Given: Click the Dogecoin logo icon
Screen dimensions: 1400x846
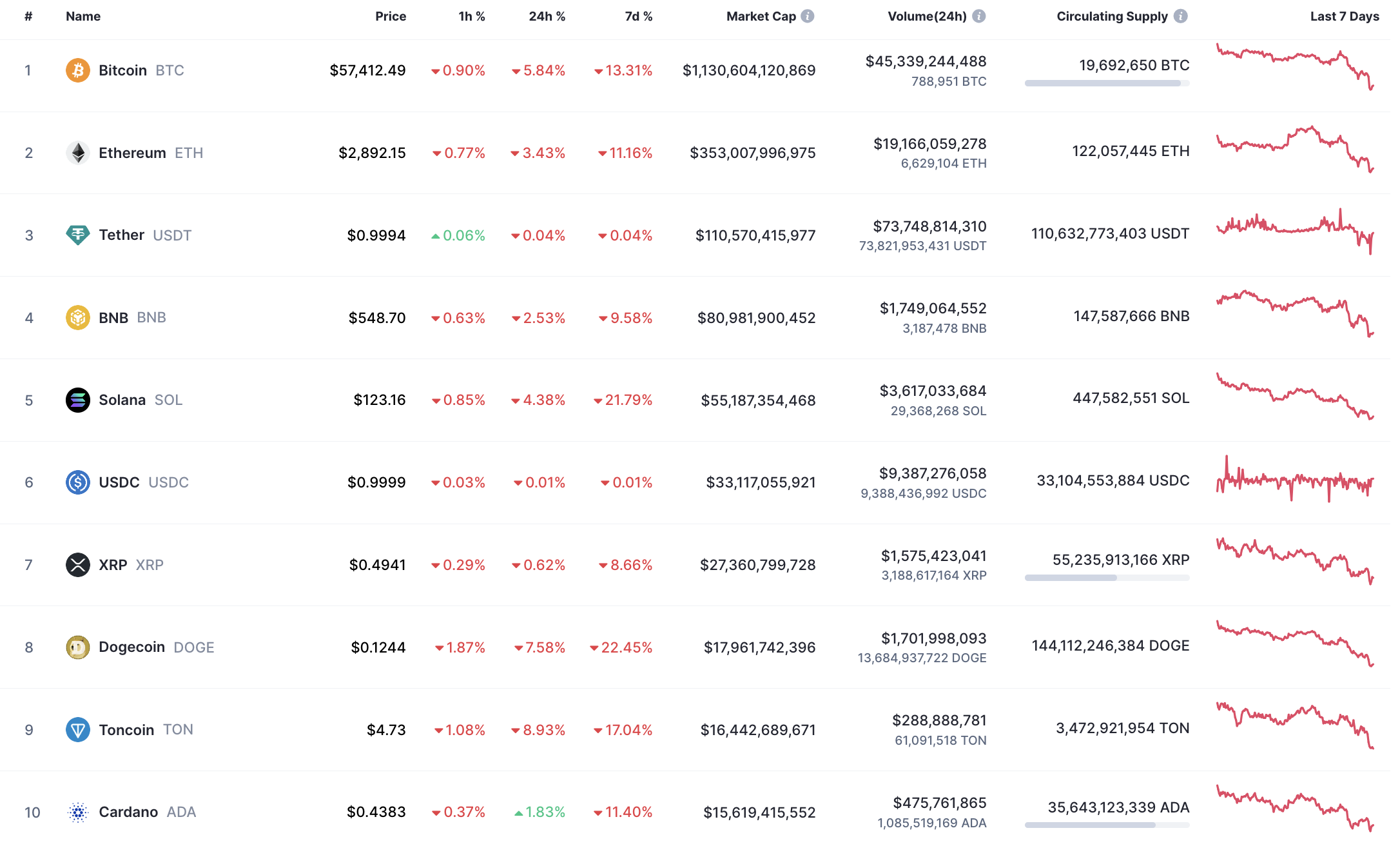Looking at the screenshot, I should click(x=78, y=647).
